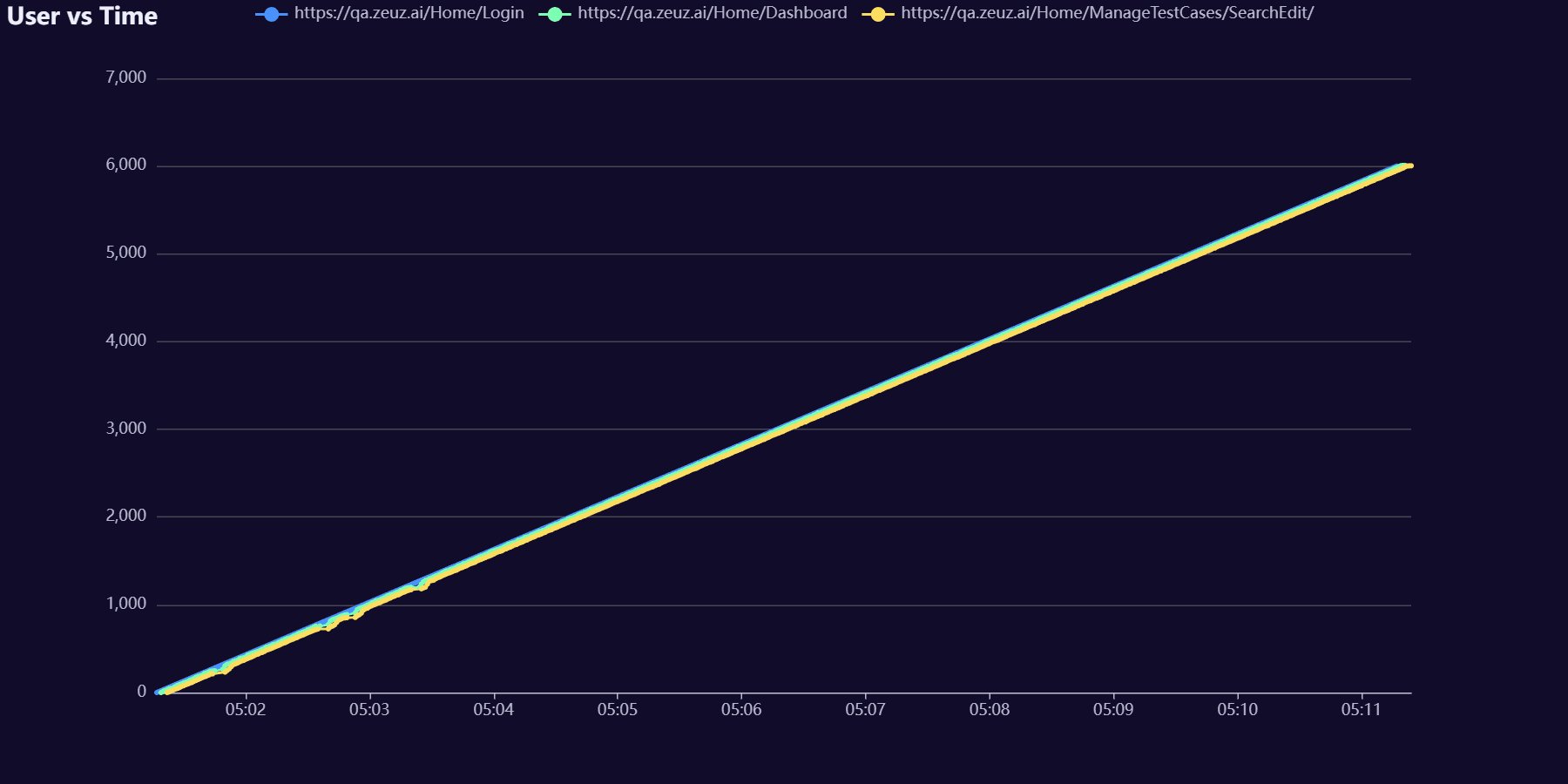Click the 4,000 y-axis label
The width and height of the screenshot is (1568, 784).
126,341
